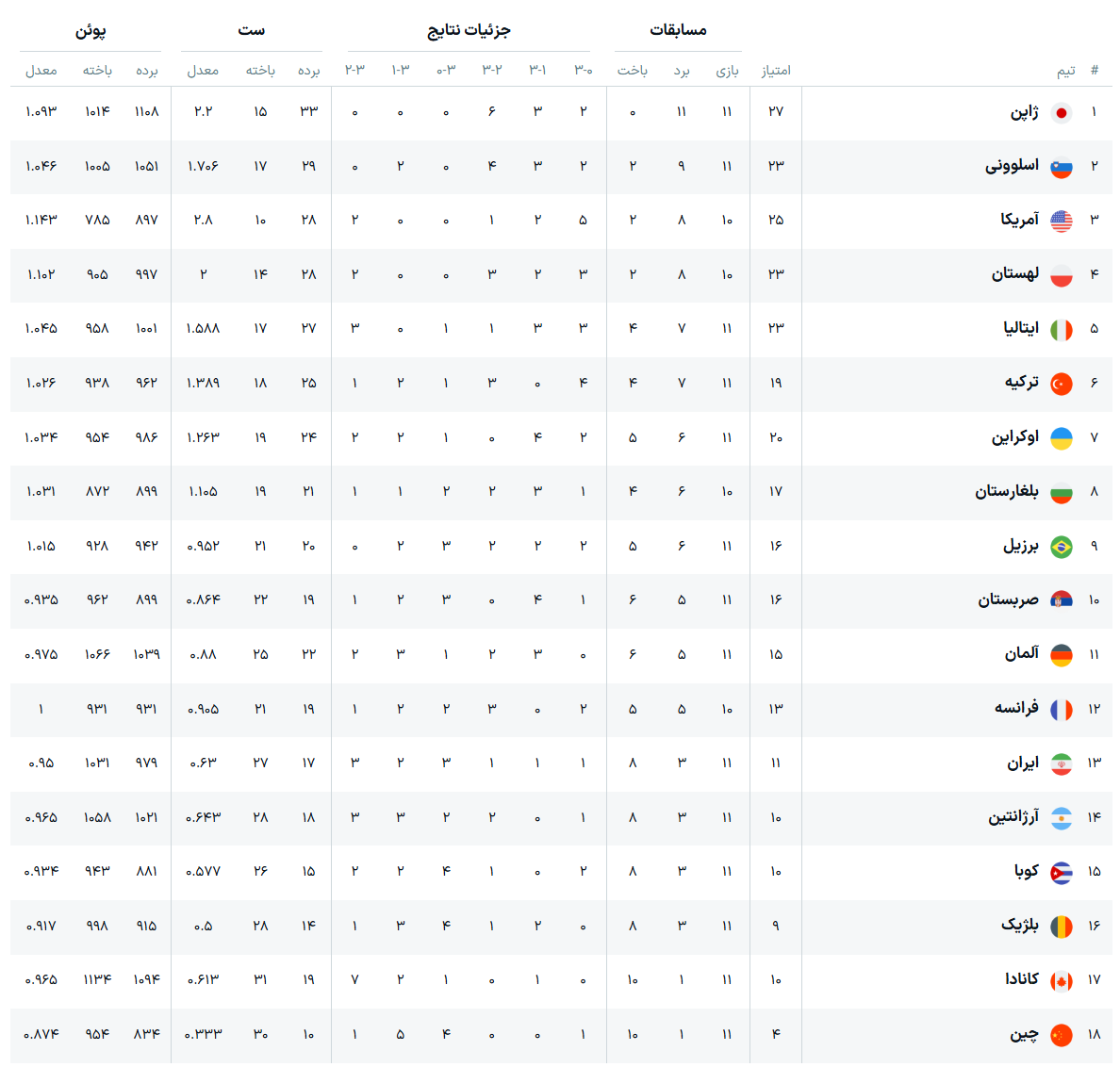The width and height of the screenshot is (1120, 1067).
Task: Click the تیم column header
Action: point(1065,71)
